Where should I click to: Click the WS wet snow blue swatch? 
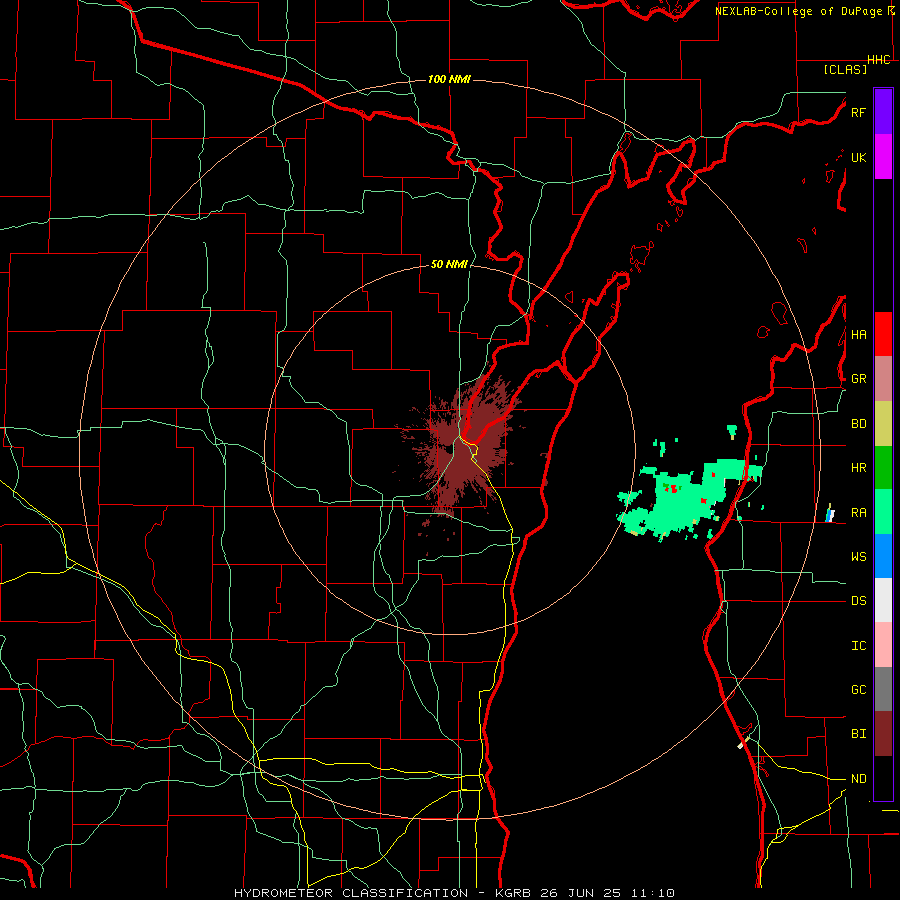(x=883, y=556)
